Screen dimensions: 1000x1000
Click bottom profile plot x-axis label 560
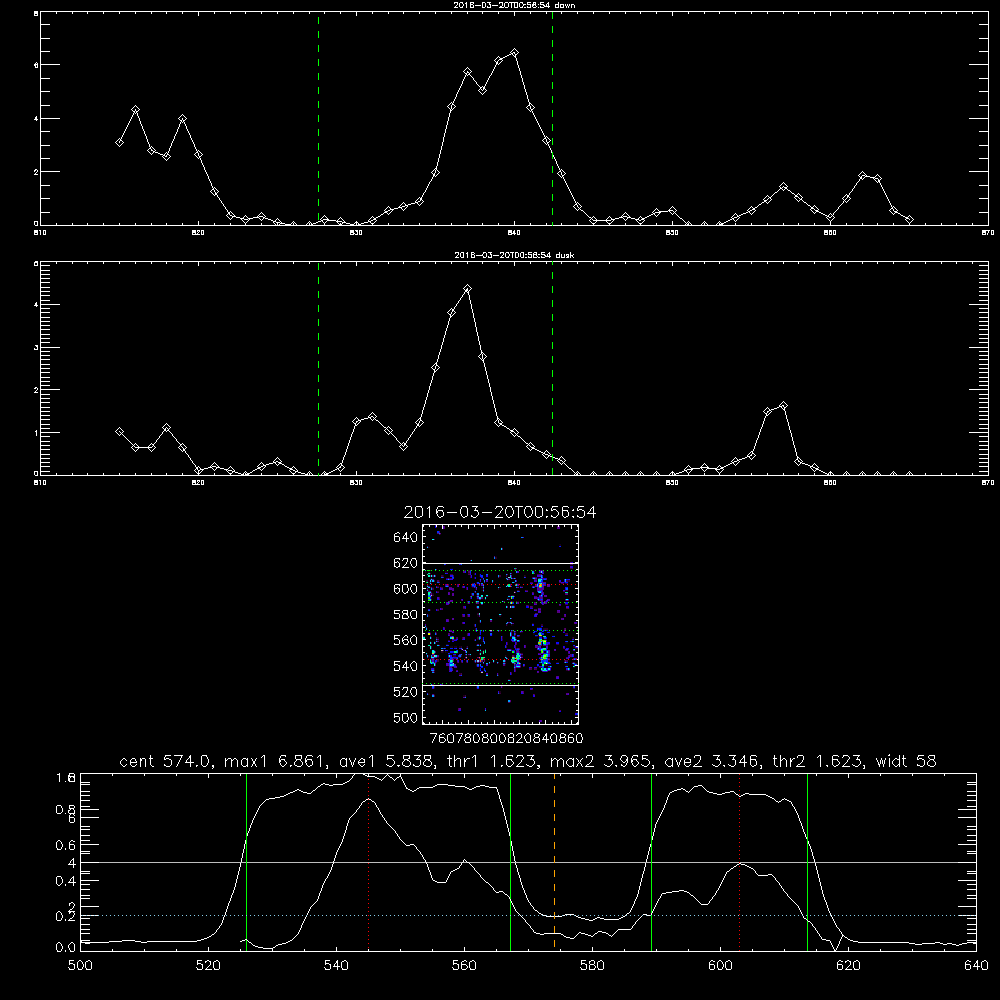coord(464,966)
